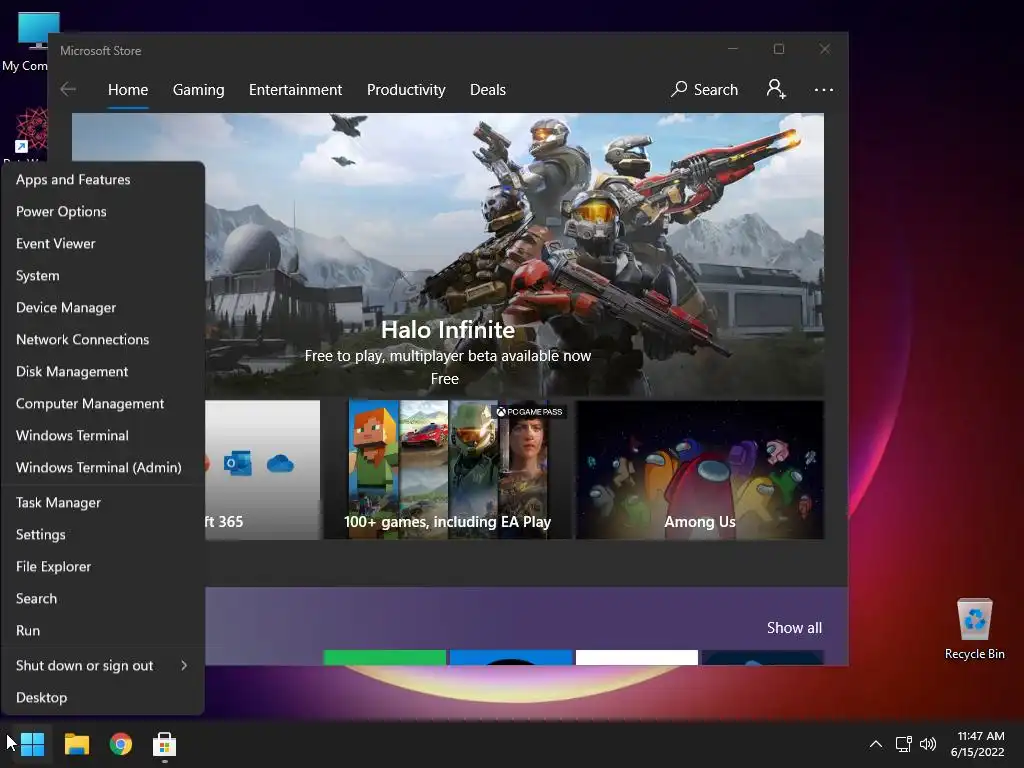Click the Microsoft Store taskbar icon

[165, 744]
